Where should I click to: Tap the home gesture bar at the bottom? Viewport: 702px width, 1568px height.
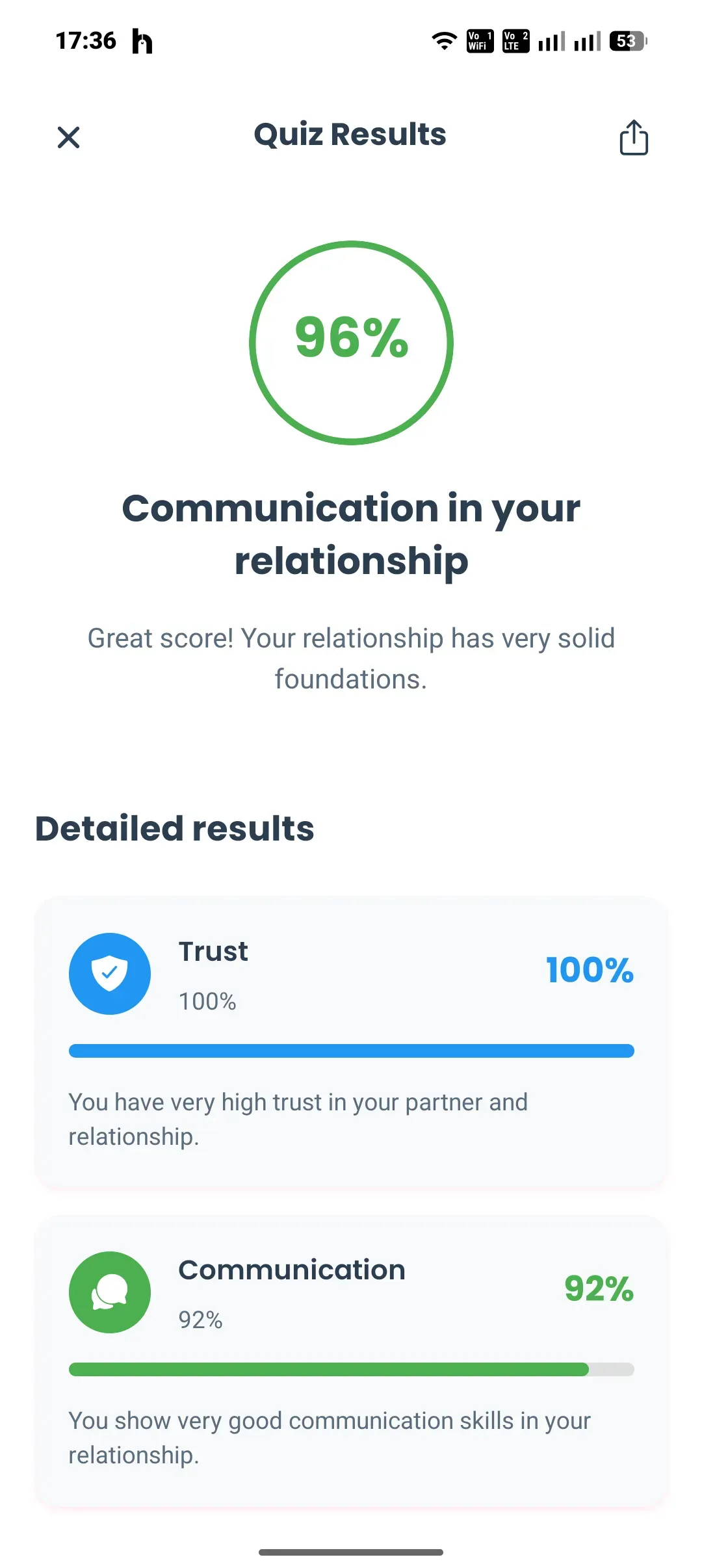351,1552
